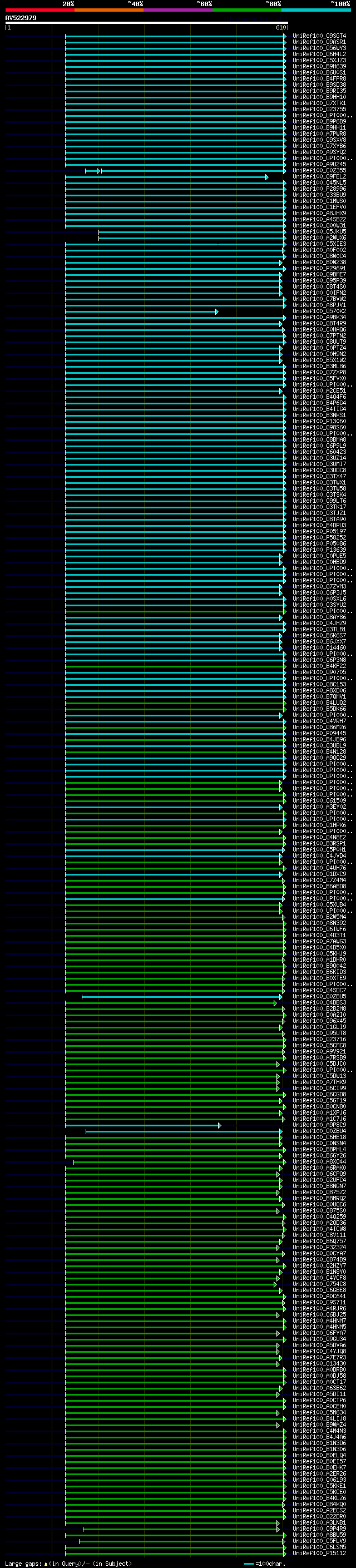Image resolution: width=356 pixels, height=1568 pixels.
Task: Click label UniRef100_A8JHX9
Action: point(319,213)
